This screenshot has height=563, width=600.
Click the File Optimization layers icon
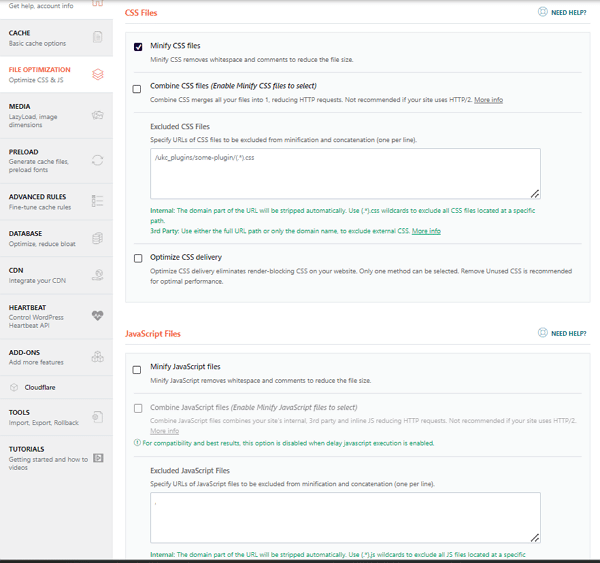(97, 74)
